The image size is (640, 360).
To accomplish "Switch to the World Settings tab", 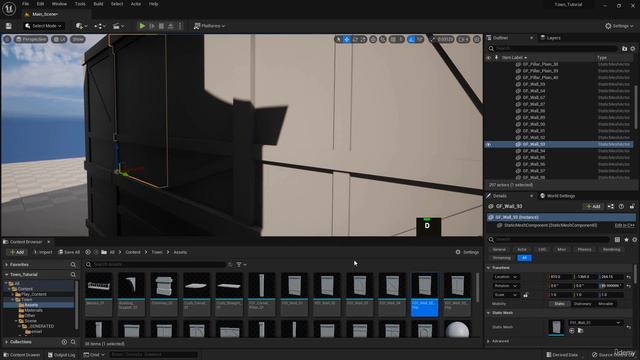I will [558, 196].
